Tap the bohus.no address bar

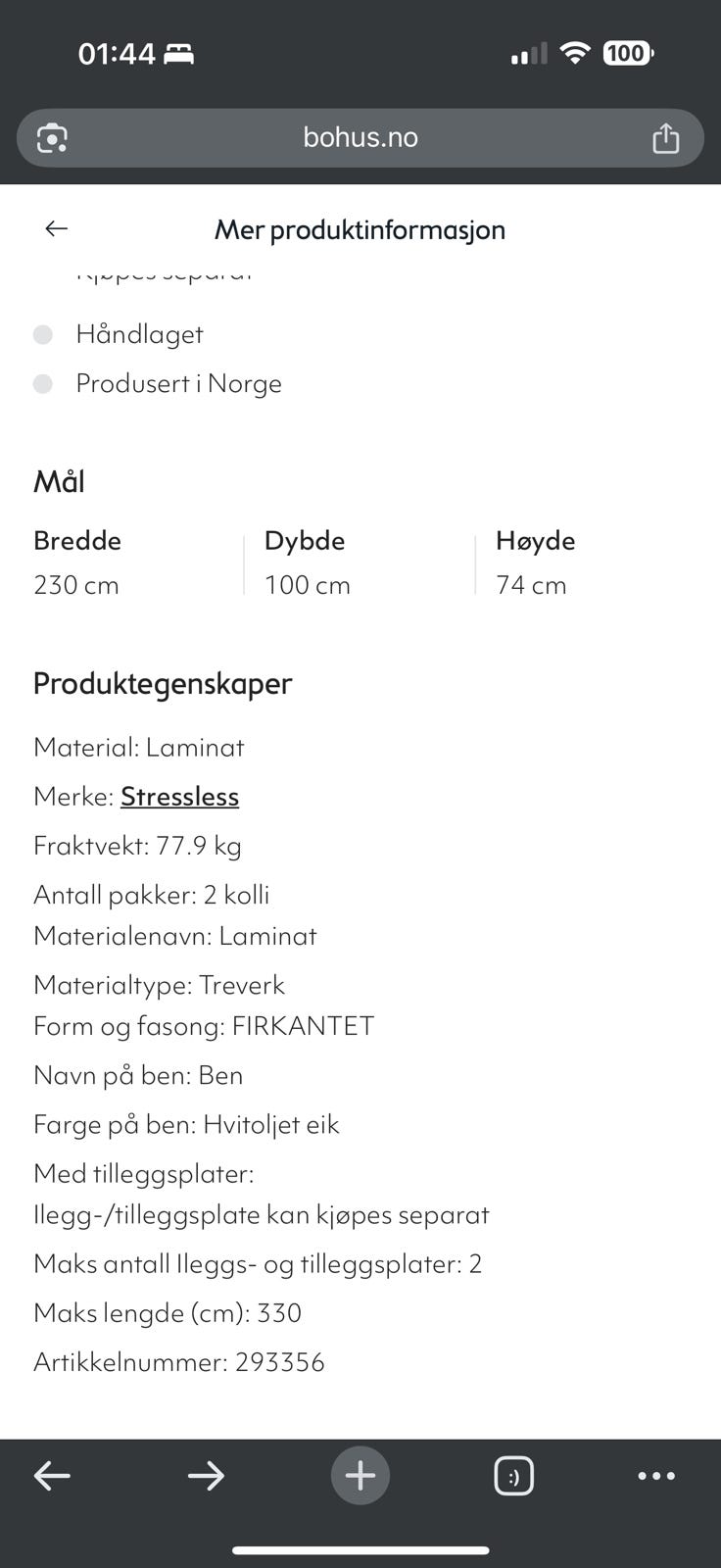(x=360, y=137)
